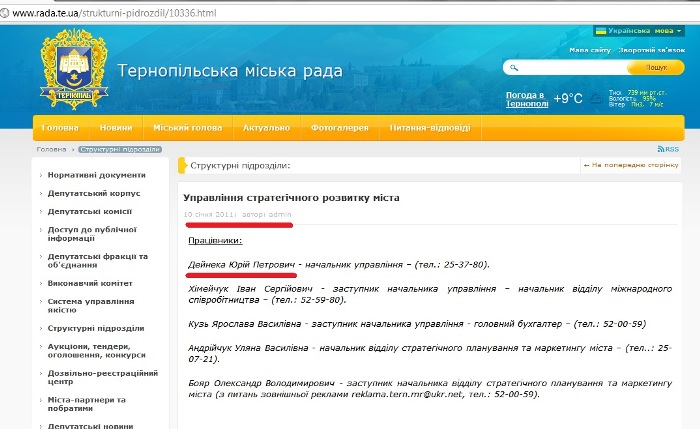Open the Питання-відповіді menu tab
Screen dimensions: 700x429
(430, 128)
